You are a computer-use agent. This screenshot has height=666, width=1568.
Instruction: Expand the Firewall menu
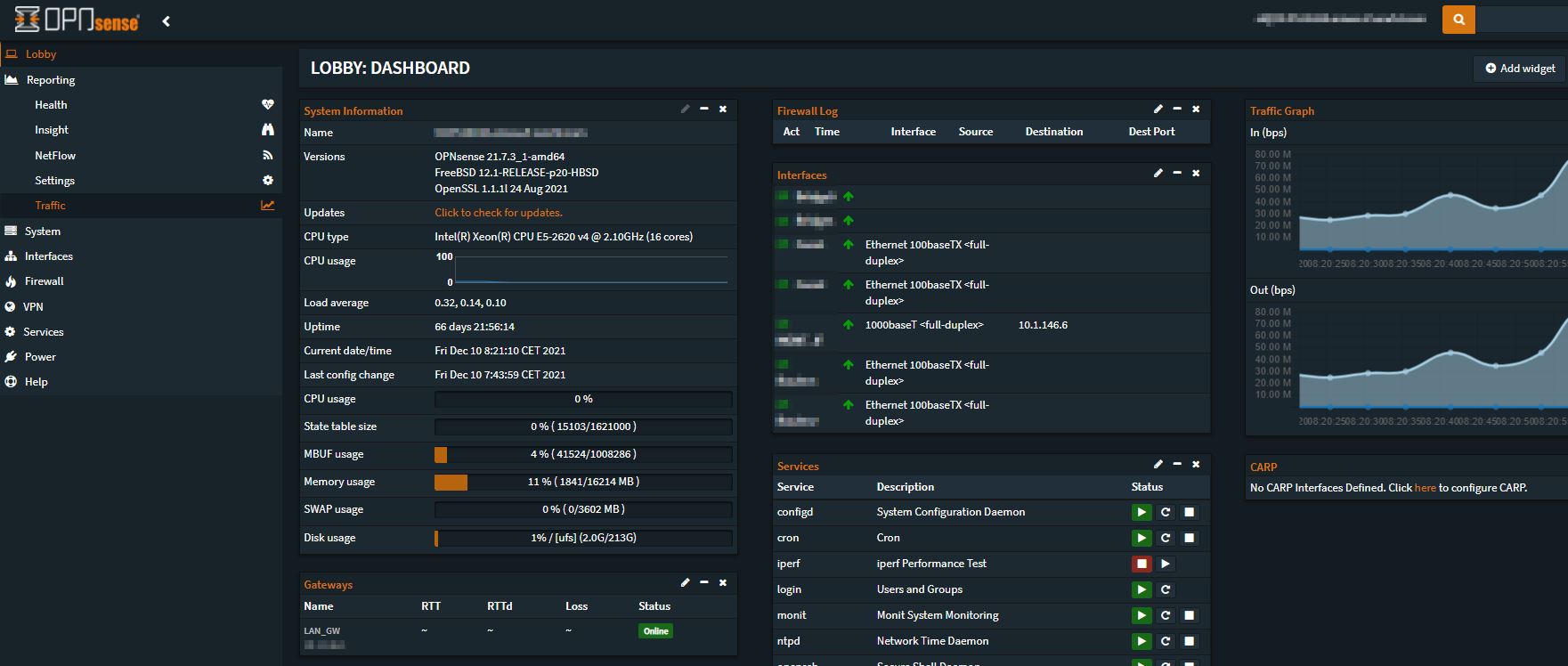pos(141,280)
